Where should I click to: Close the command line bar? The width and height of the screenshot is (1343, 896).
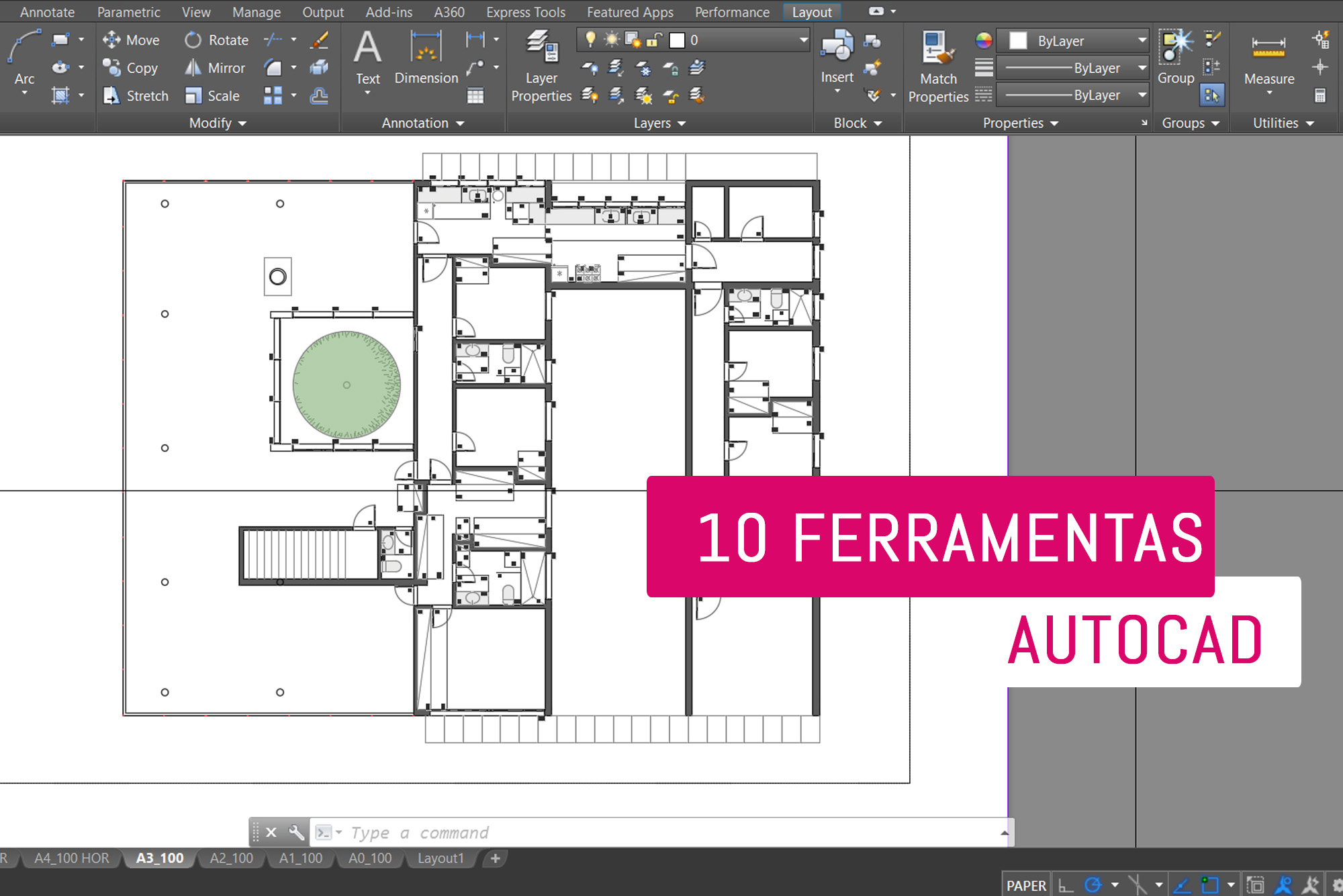click(x=271, y=832)
